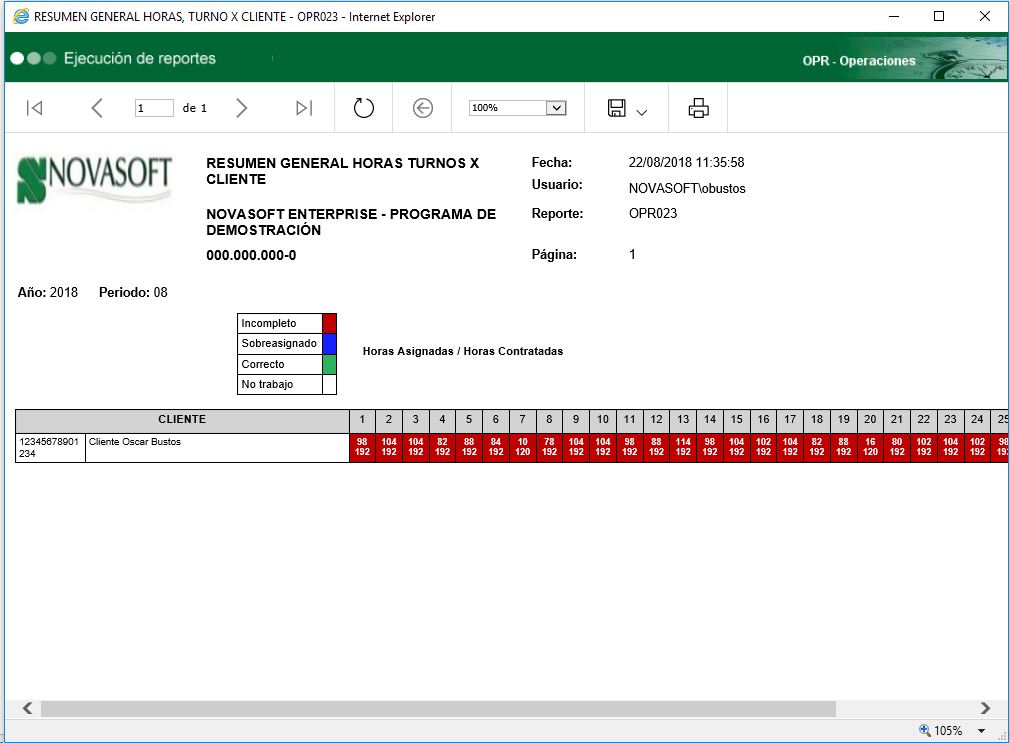Click the blue Sobreasignado color swatch
The width and height of the screenshot is (1010, 743).
click(x=330, y=344)
